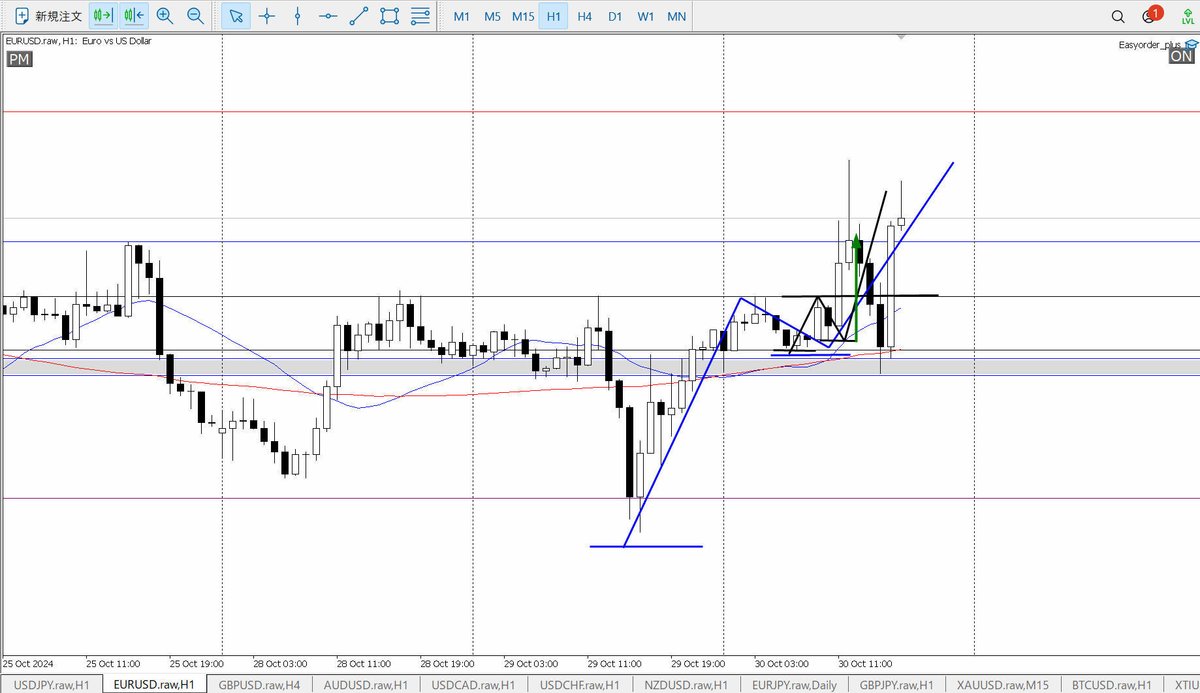This screenshot has width=1200, height=693.
Task: Activate the crosshair tool
Action: (266, 16)
